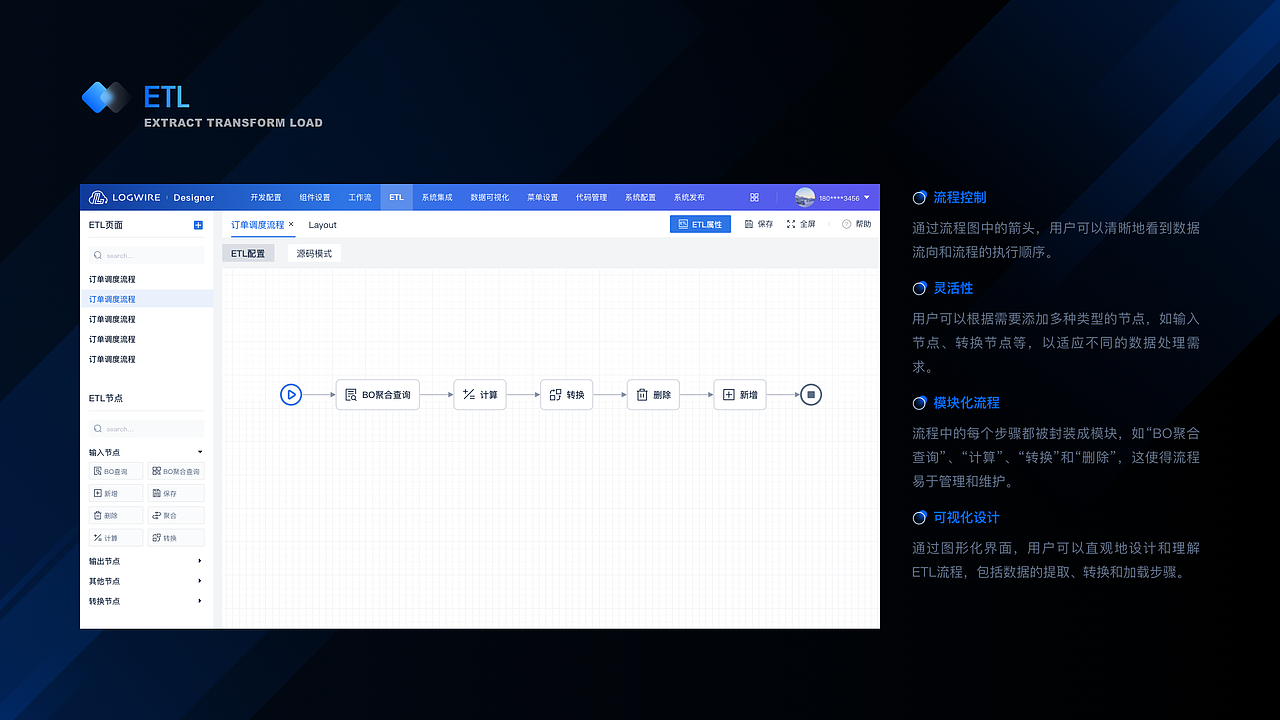Pick the 新增 node from the node palette

coord(116,493)
